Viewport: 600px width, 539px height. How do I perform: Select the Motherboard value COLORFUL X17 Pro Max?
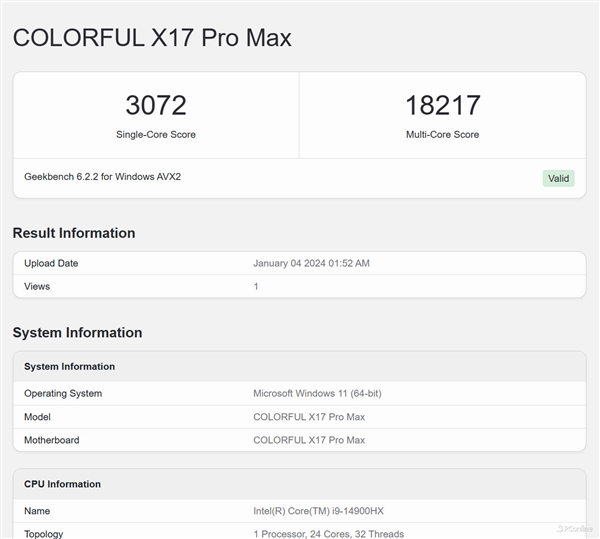click(309, 440)
